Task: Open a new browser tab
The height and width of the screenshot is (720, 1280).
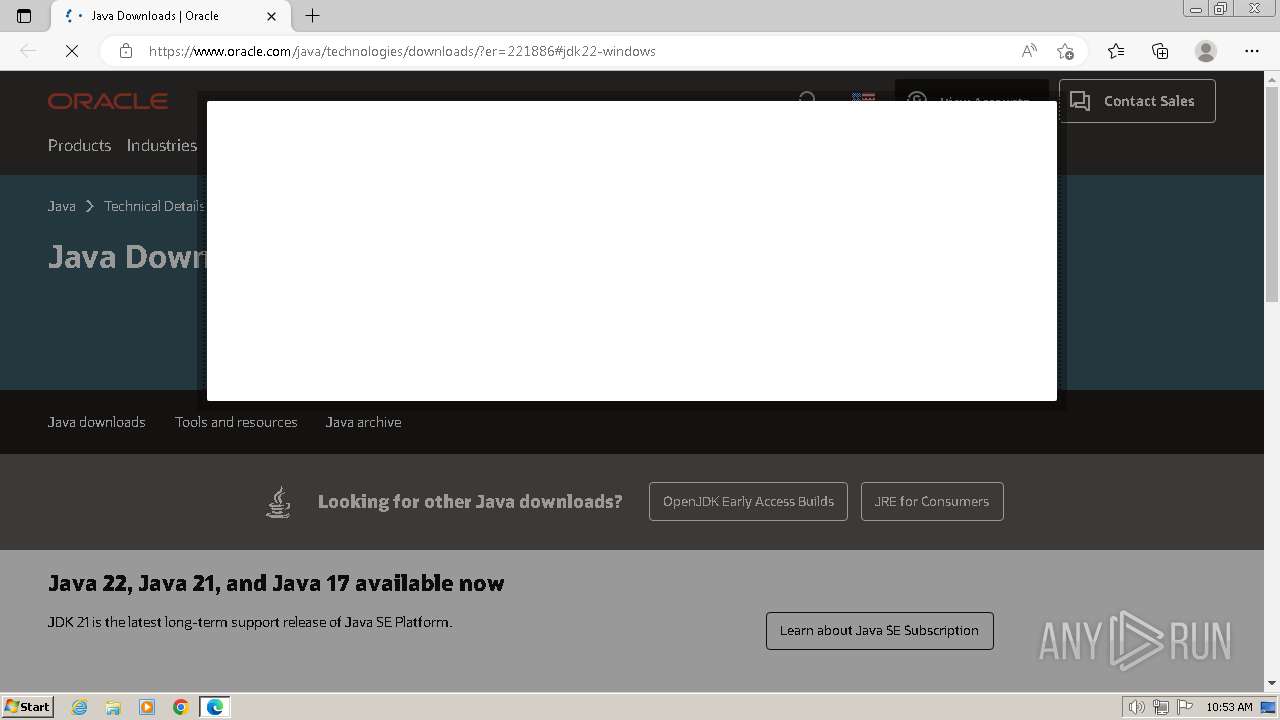Action: click(312, 16)
